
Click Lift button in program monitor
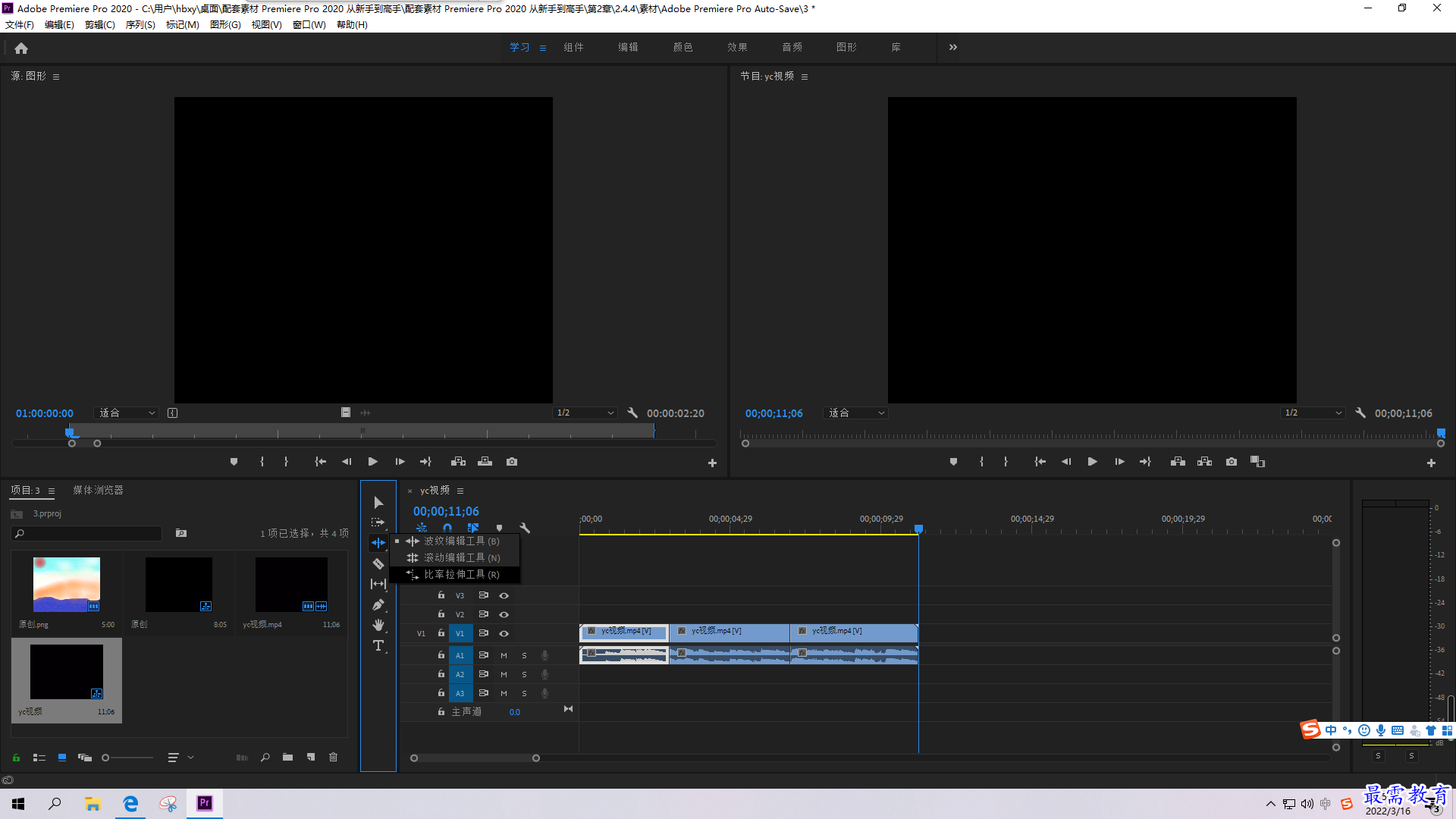coord(1178,462)
